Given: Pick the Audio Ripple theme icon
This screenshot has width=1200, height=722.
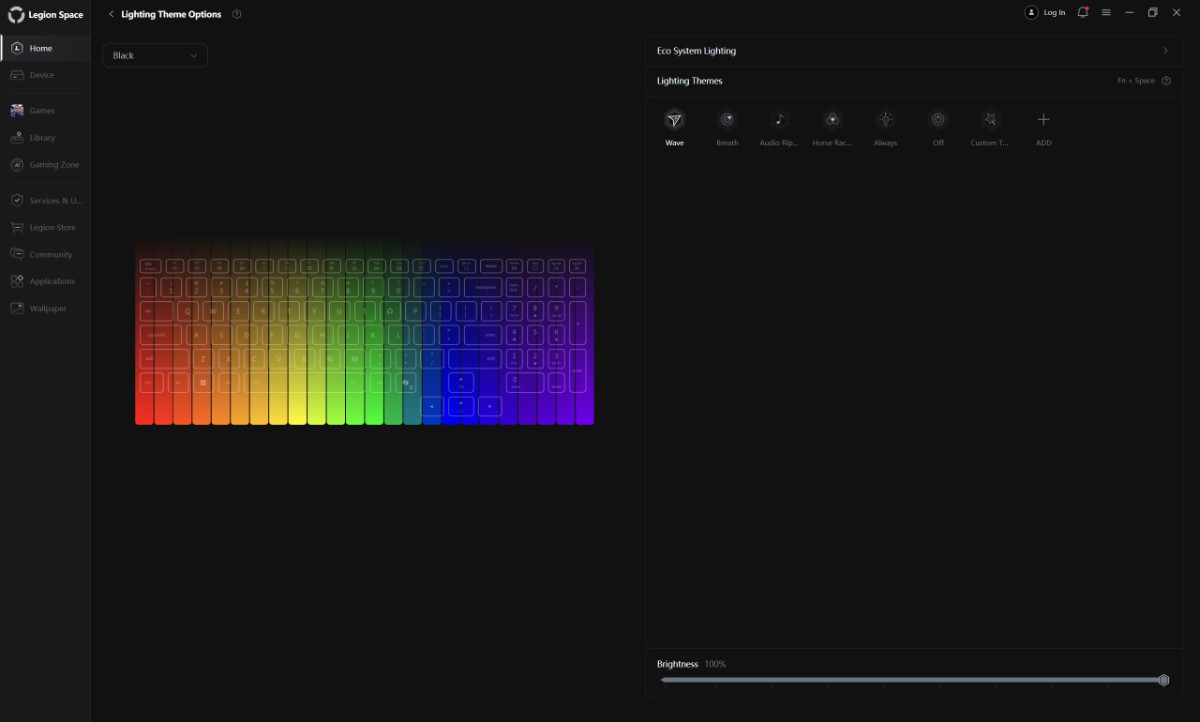Looking at the screenshot, I should 779,120.
